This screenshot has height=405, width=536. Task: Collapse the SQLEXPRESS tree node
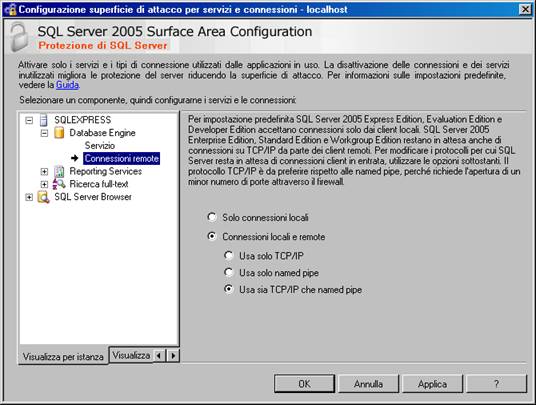pos(29,120)
